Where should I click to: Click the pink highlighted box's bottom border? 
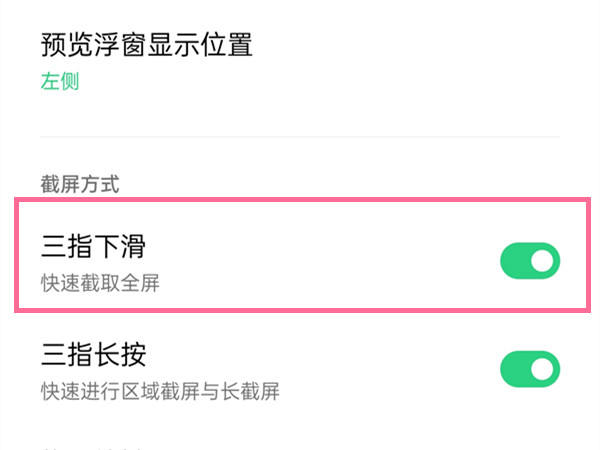click(300, 310)
